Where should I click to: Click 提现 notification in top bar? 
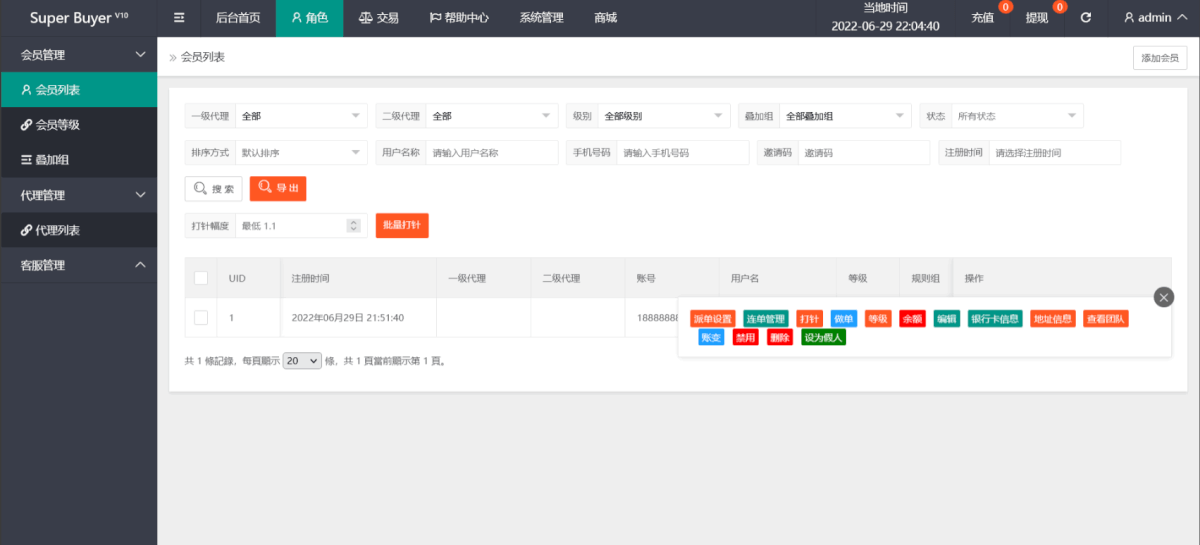pos(1038,18)
